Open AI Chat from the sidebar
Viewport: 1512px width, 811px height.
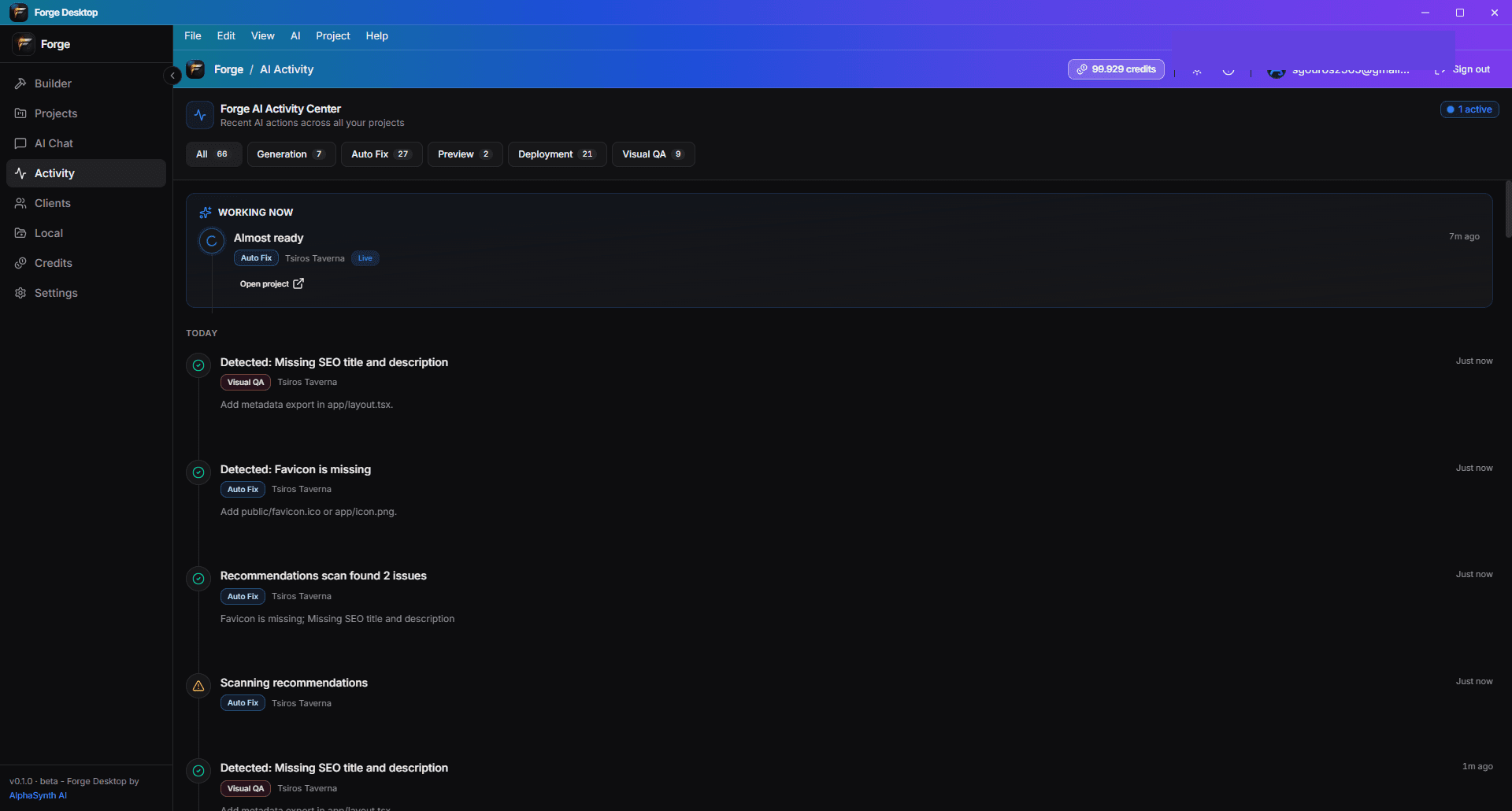86,143
